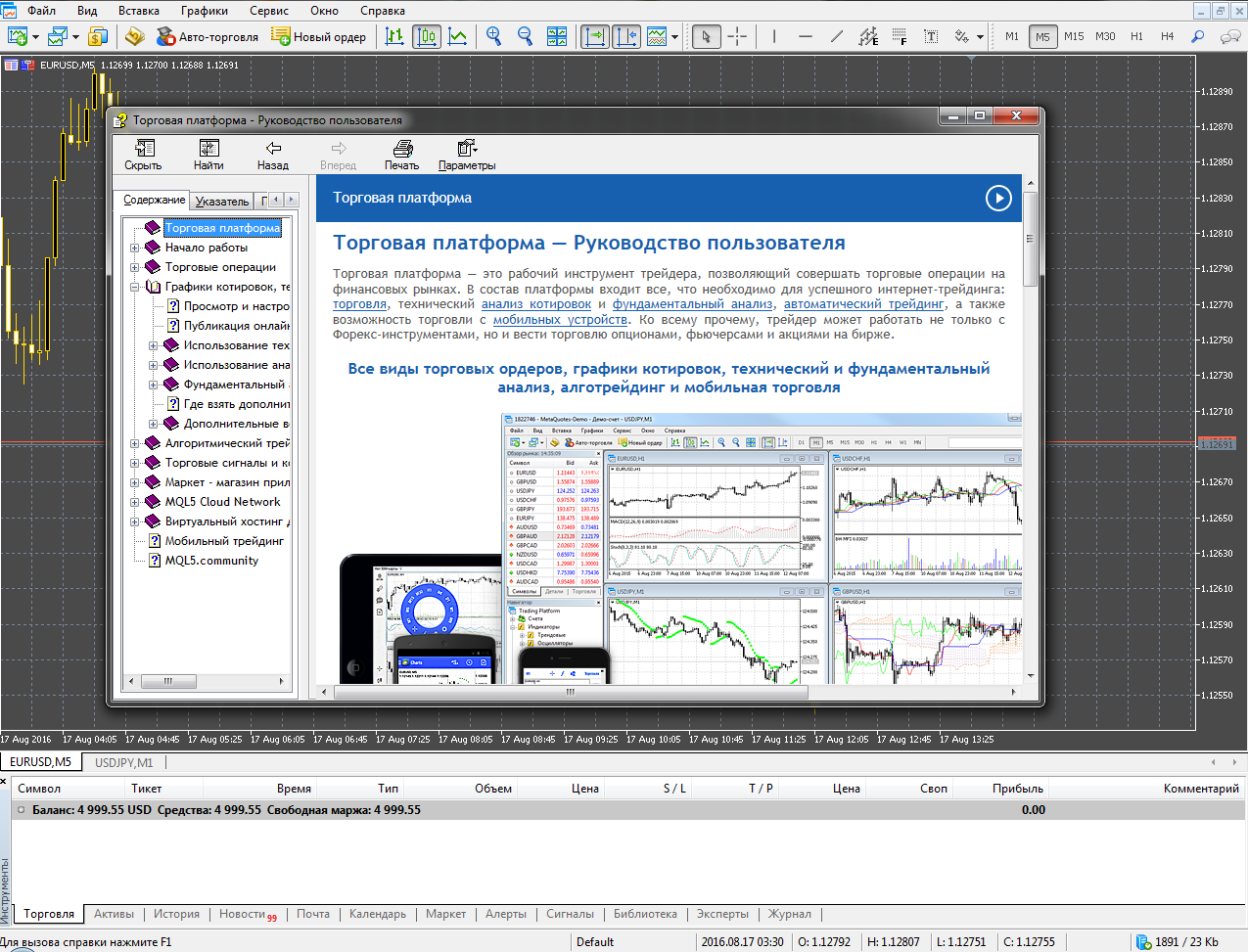The width and height of the screenshot is (1248, 952).
Task: Open the Сервис menu
Action: (x=268, y=11)
